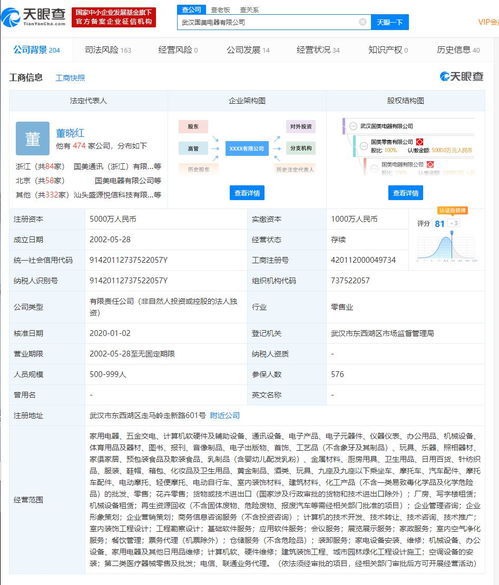The width and height of the screenshot is (499, 585).
Task: Click the 法定代表人 column header
Action: tap(88, 100)
